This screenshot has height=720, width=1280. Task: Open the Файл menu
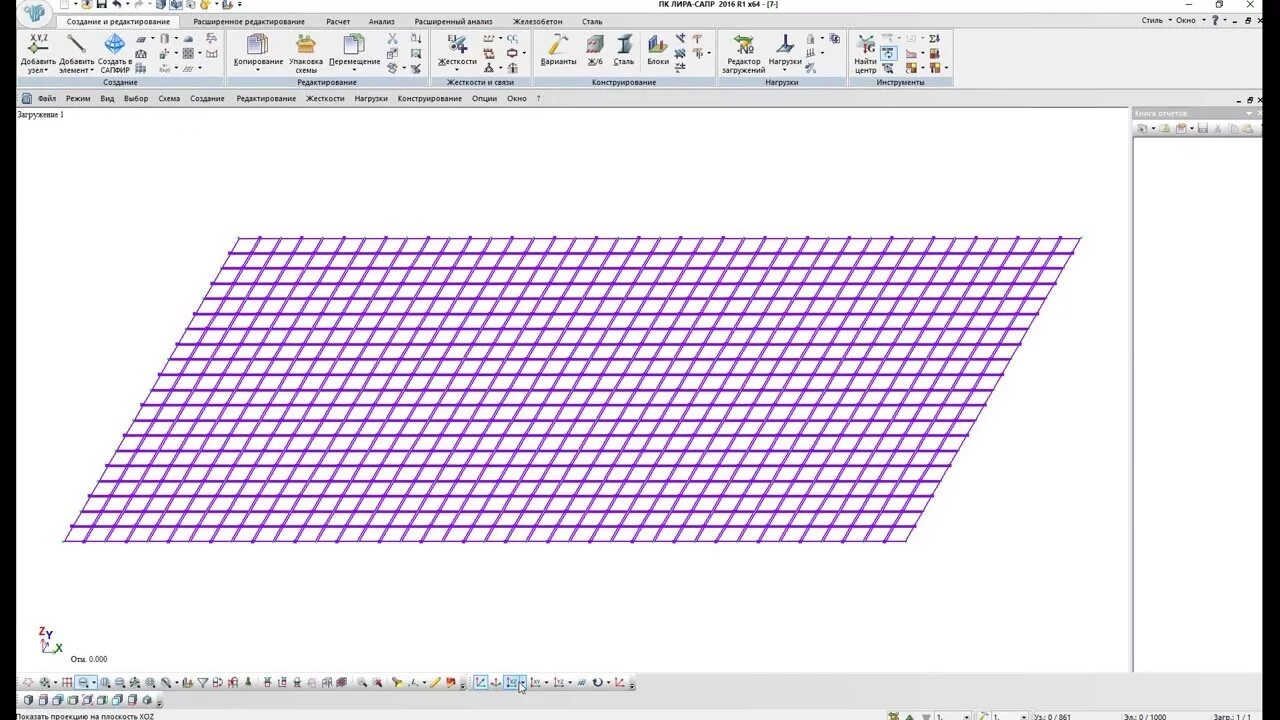[x=47, y=99]
